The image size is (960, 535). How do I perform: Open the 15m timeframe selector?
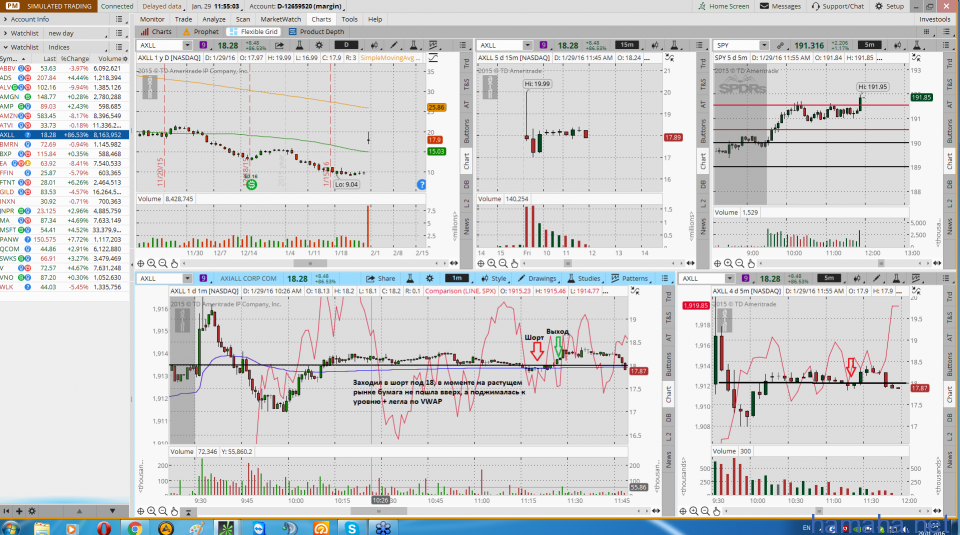pos(627,45)
